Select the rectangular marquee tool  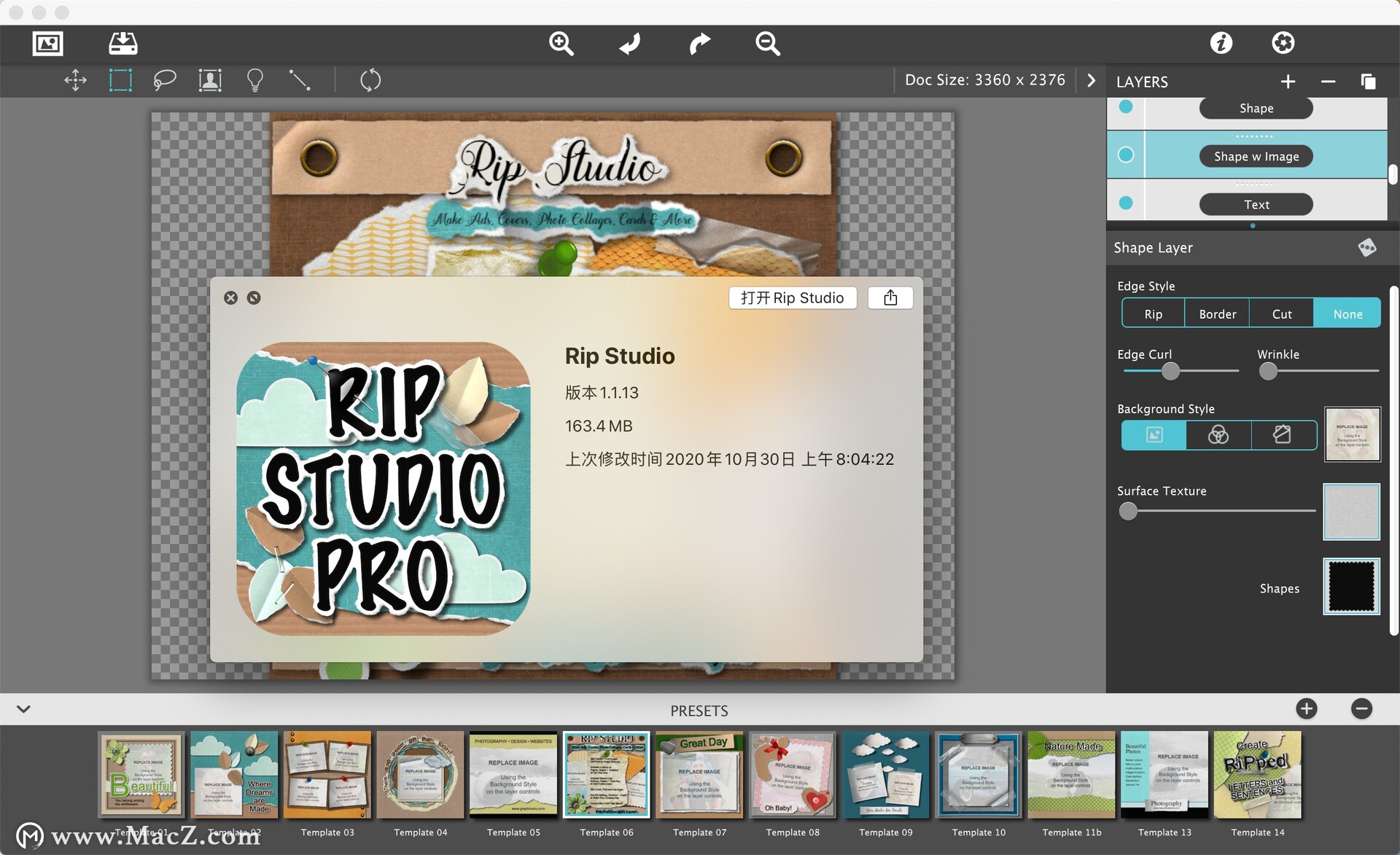coord(120,80)
